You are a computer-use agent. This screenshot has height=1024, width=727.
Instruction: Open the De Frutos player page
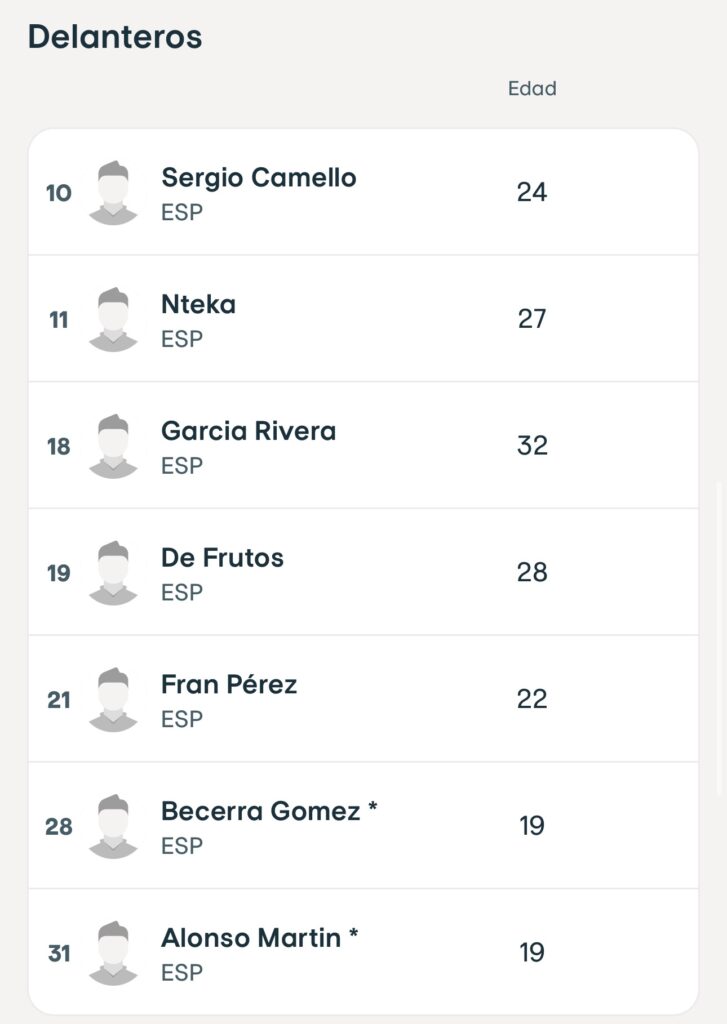(x=222, y=558)
